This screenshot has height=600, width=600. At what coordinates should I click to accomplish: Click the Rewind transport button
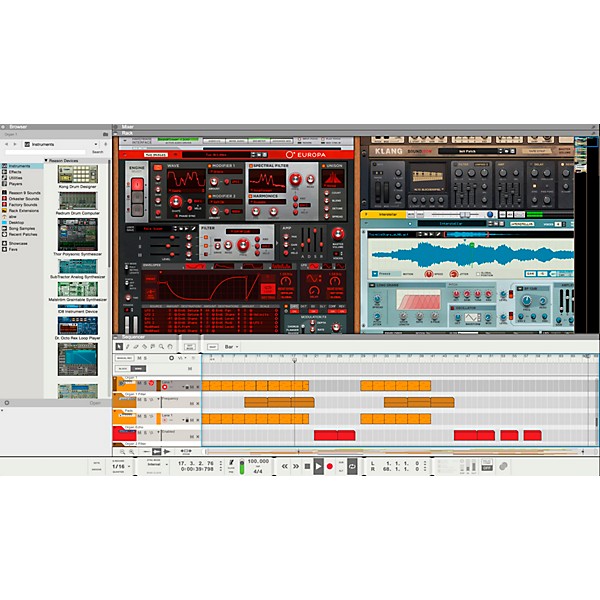point(284,466)
